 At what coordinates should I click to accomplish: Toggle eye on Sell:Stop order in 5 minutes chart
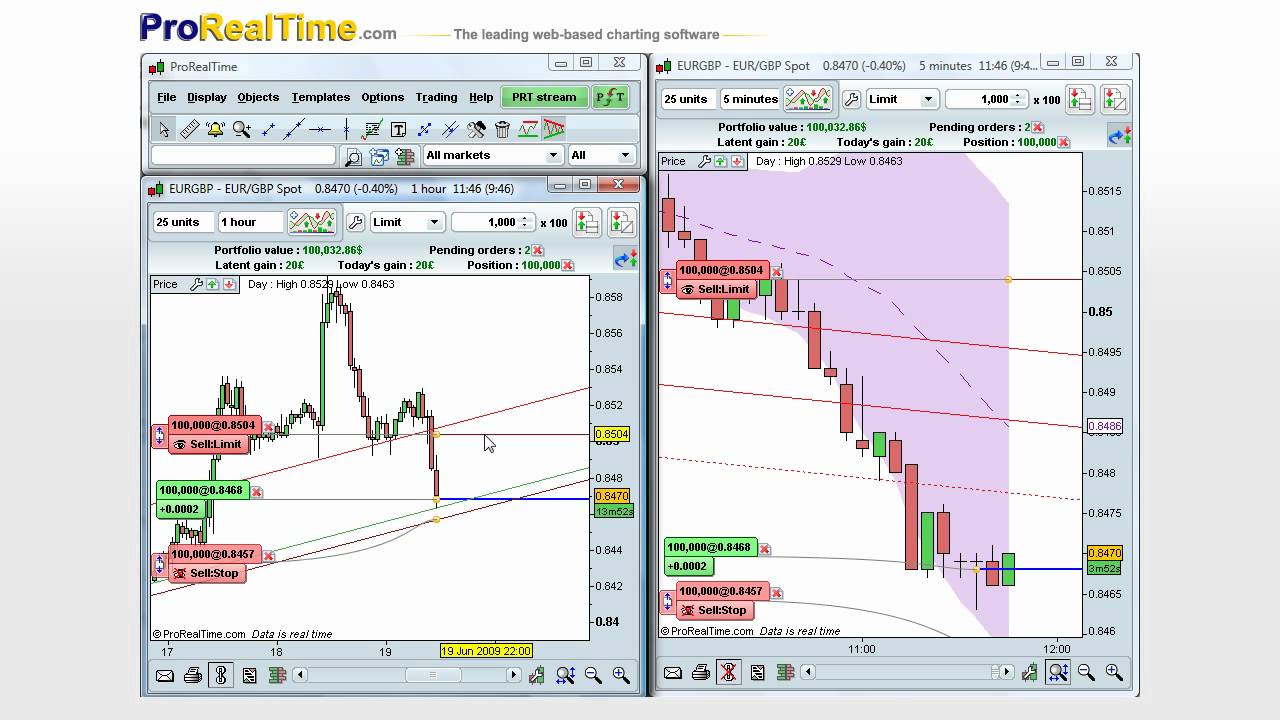click(688, 610)
